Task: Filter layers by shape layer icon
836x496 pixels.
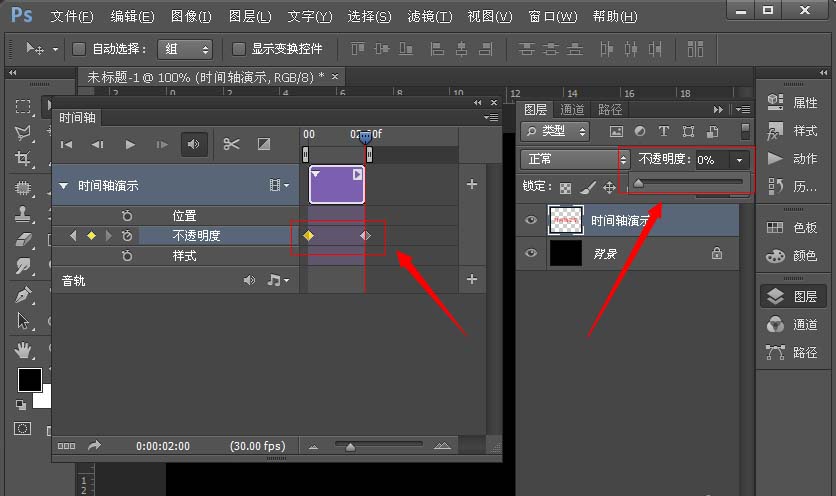Action: pos(688,131)
